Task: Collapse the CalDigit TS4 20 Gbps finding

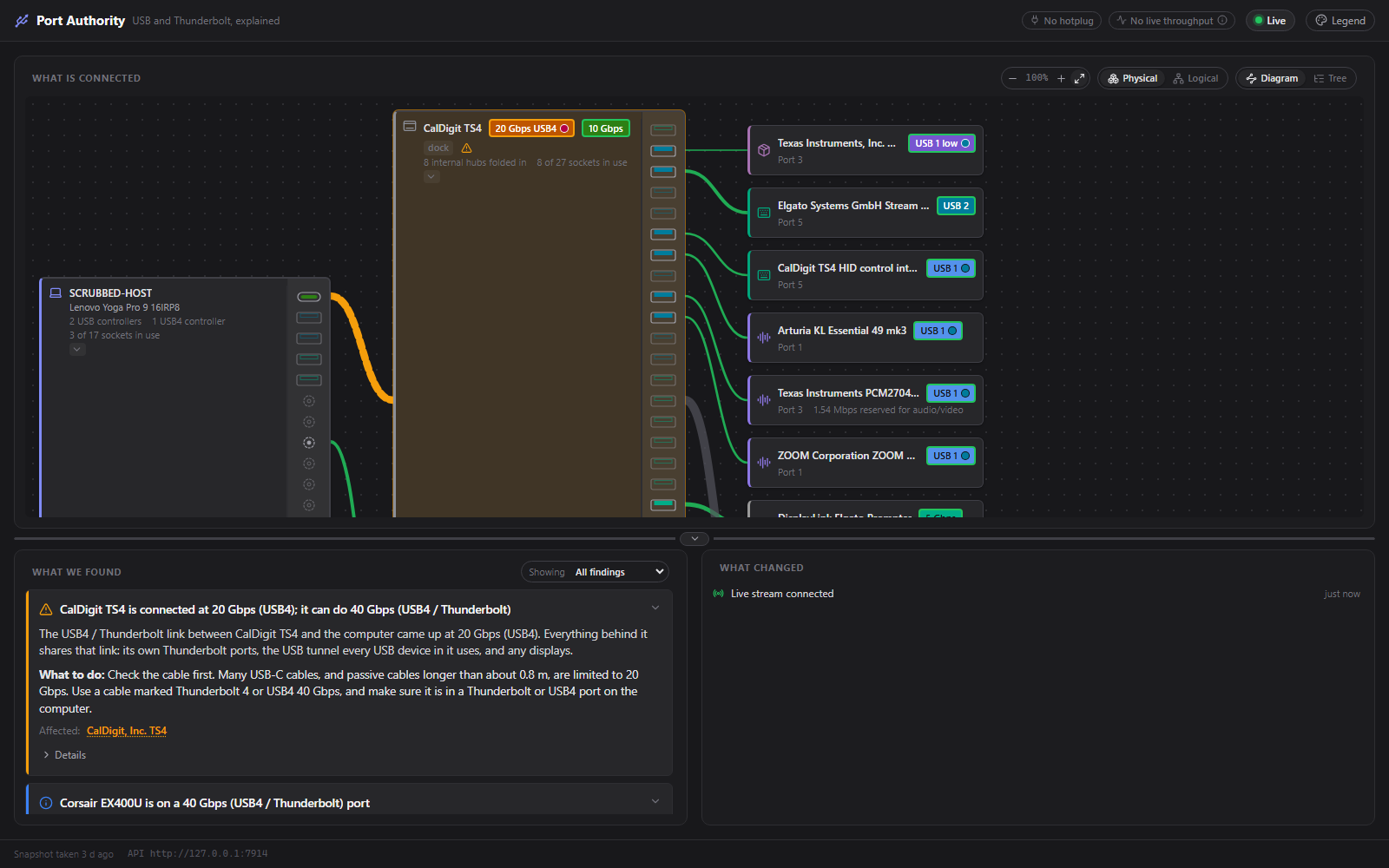Action: tap(655, 608)
